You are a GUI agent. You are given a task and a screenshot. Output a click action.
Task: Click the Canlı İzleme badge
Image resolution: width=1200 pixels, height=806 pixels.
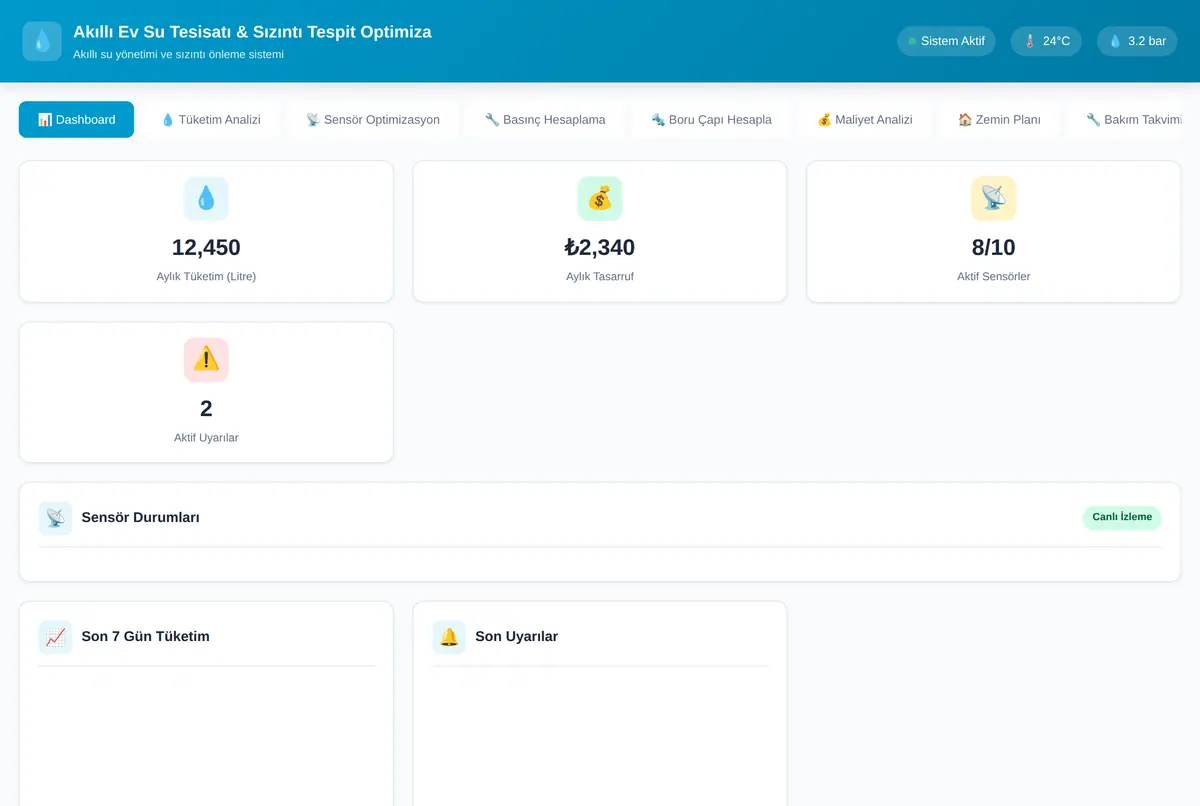point(1122,517)
